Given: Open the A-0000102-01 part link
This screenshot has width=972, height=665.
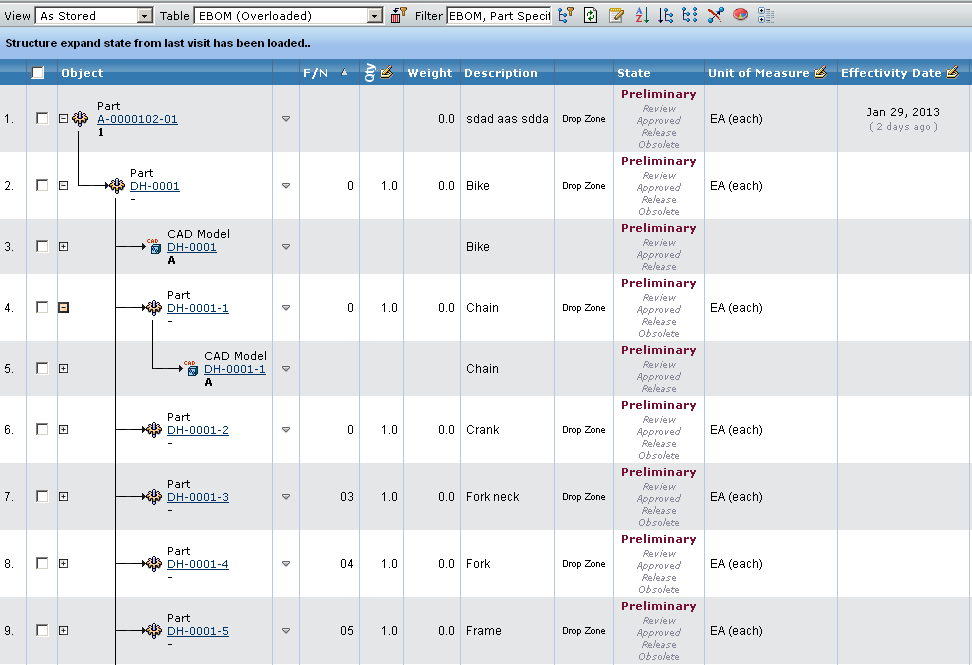Looking at the screenshot, I should (137, 119).
